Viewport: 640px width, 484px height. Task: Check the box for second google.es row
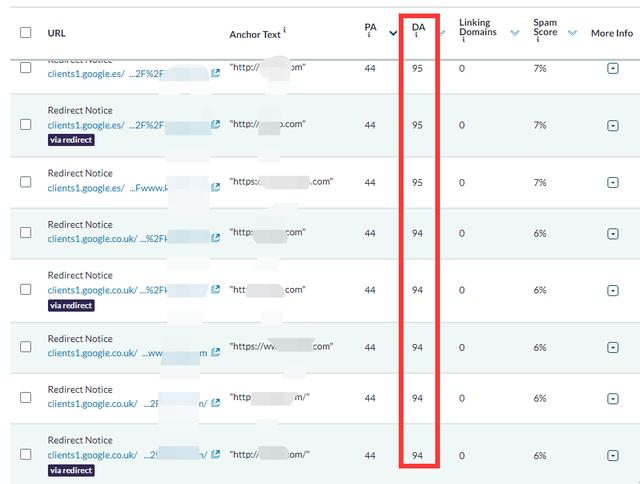(x=26, y=124)
